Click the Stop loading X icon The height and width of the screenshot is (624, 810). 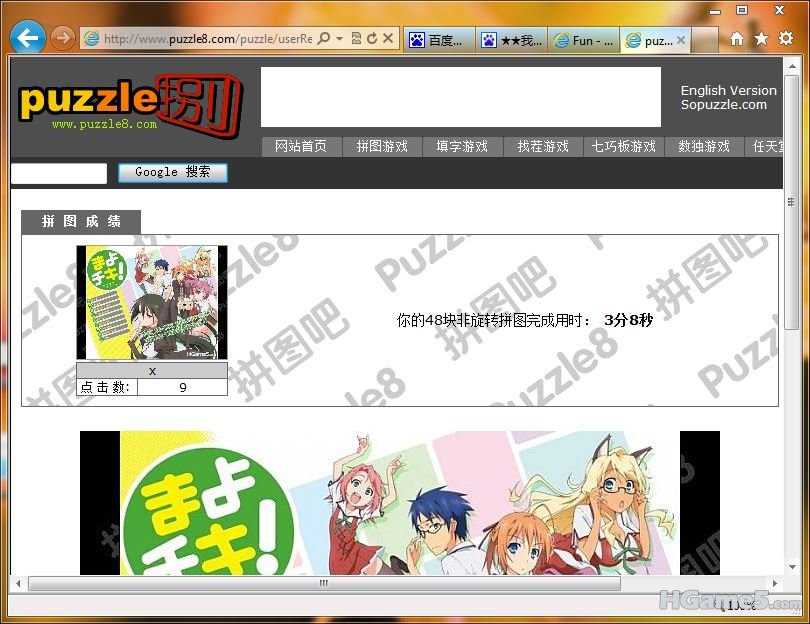pyautogui.click(x=388, y=38)
